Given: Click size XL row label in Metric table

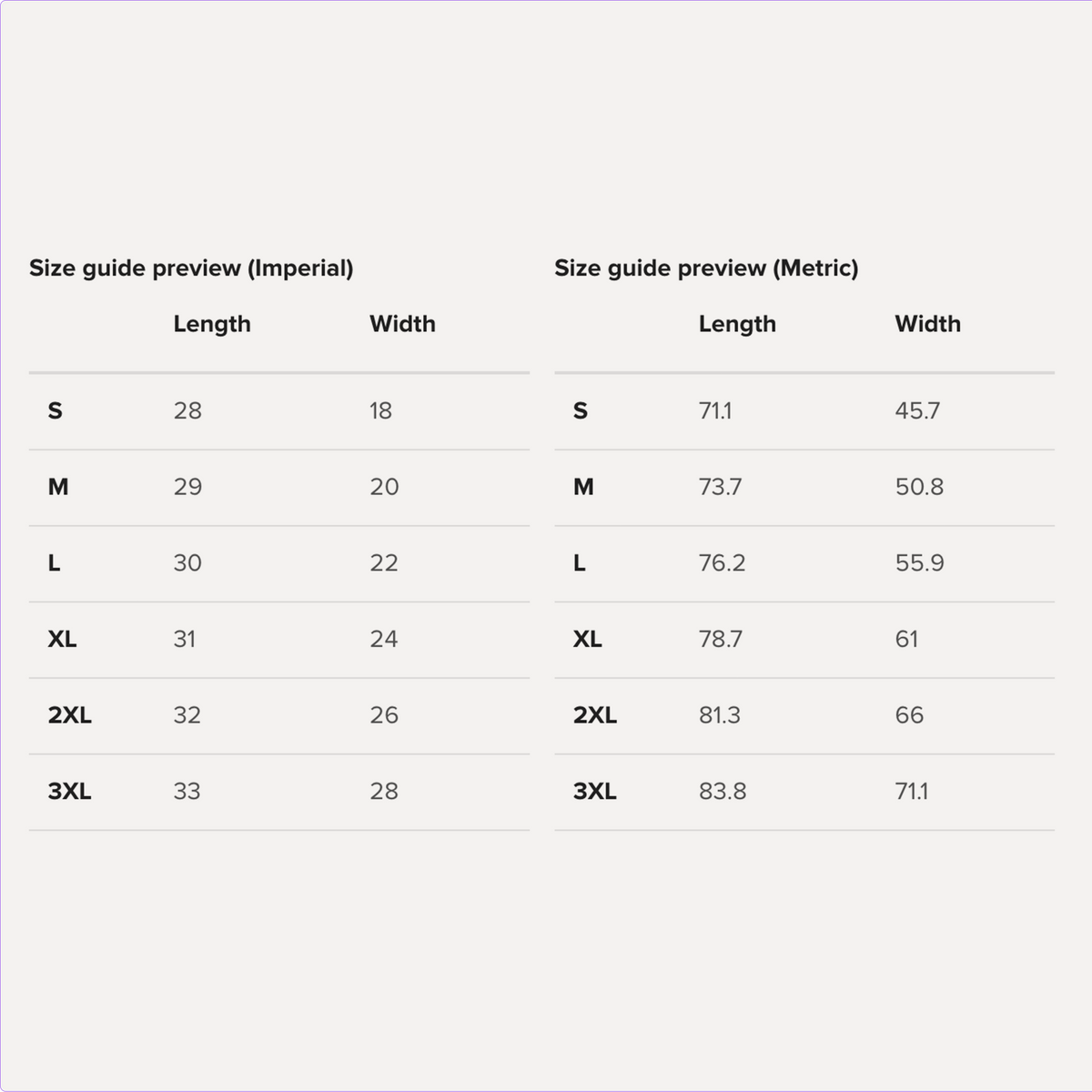Looking at the screenshot, I should pyautogui.click(x=588, y=639).
